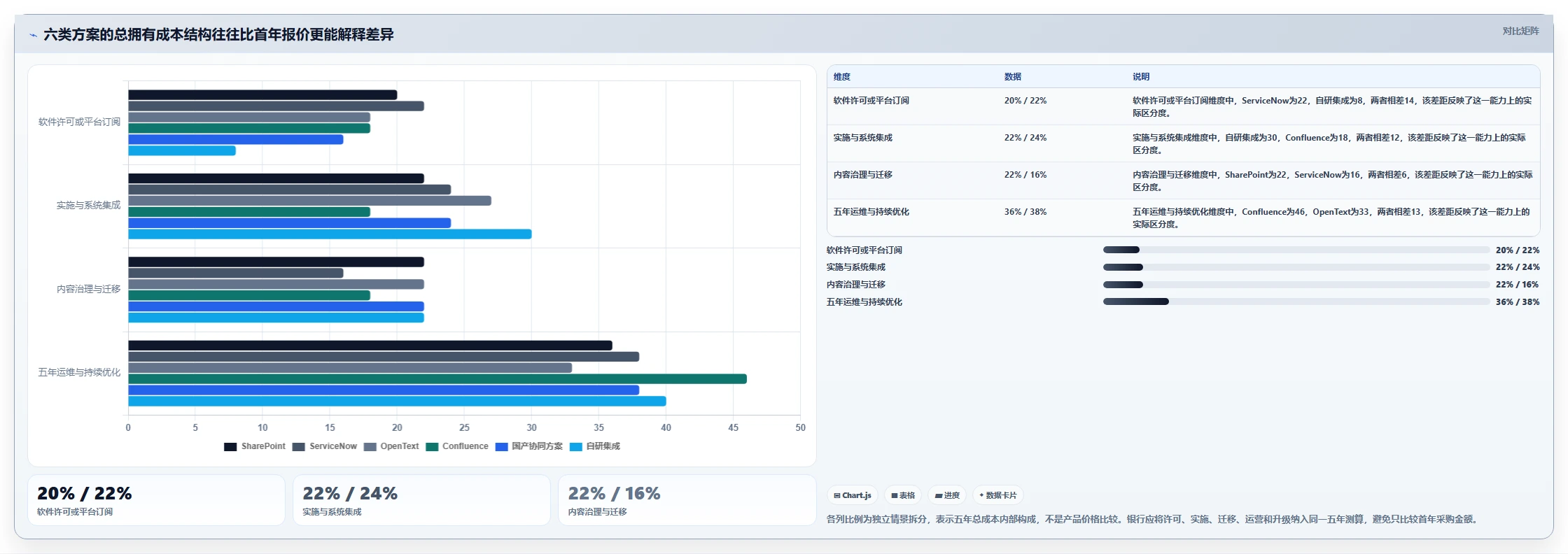Screen dimensions: 1568x554
Task: Click the SharePoint legend label
Action: coord(263,446)
